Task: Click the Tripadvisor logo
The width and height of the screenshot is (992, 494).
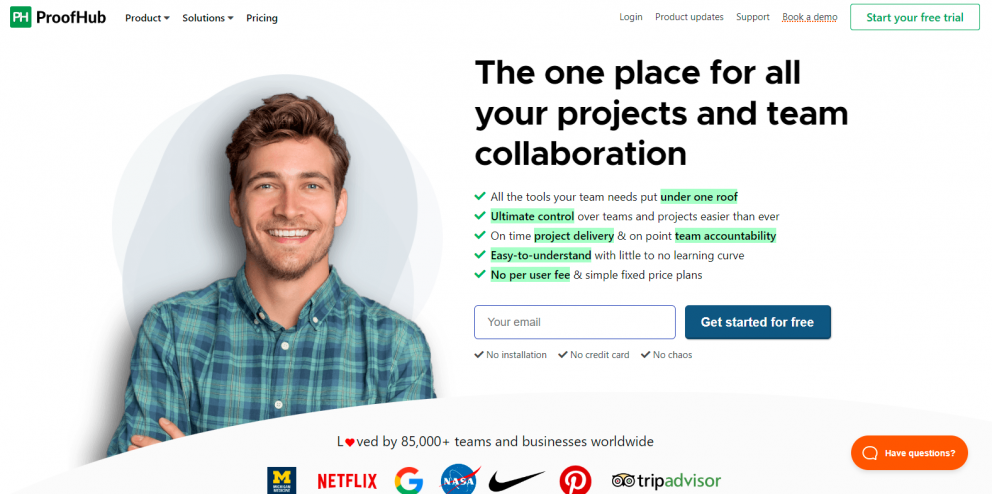Action: pos(666,480)
